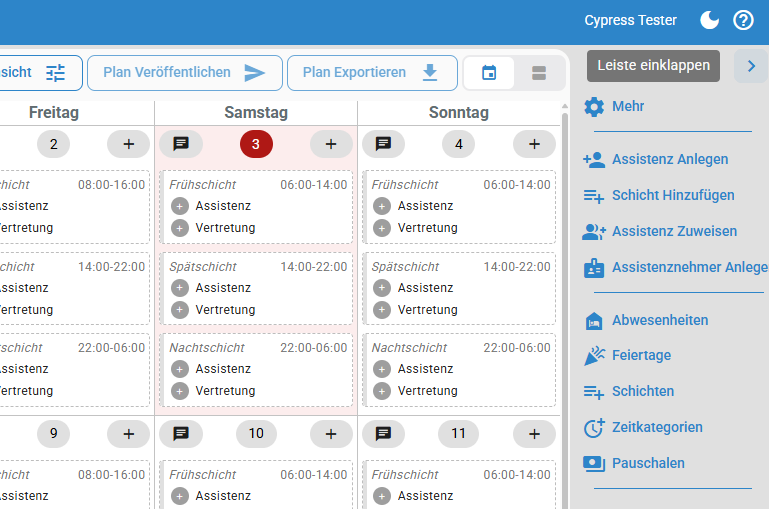Click the Plan Veröffentlichen button
Image resolution: width=769 pixels, height=509 pixels.
(x=185, y=73)
